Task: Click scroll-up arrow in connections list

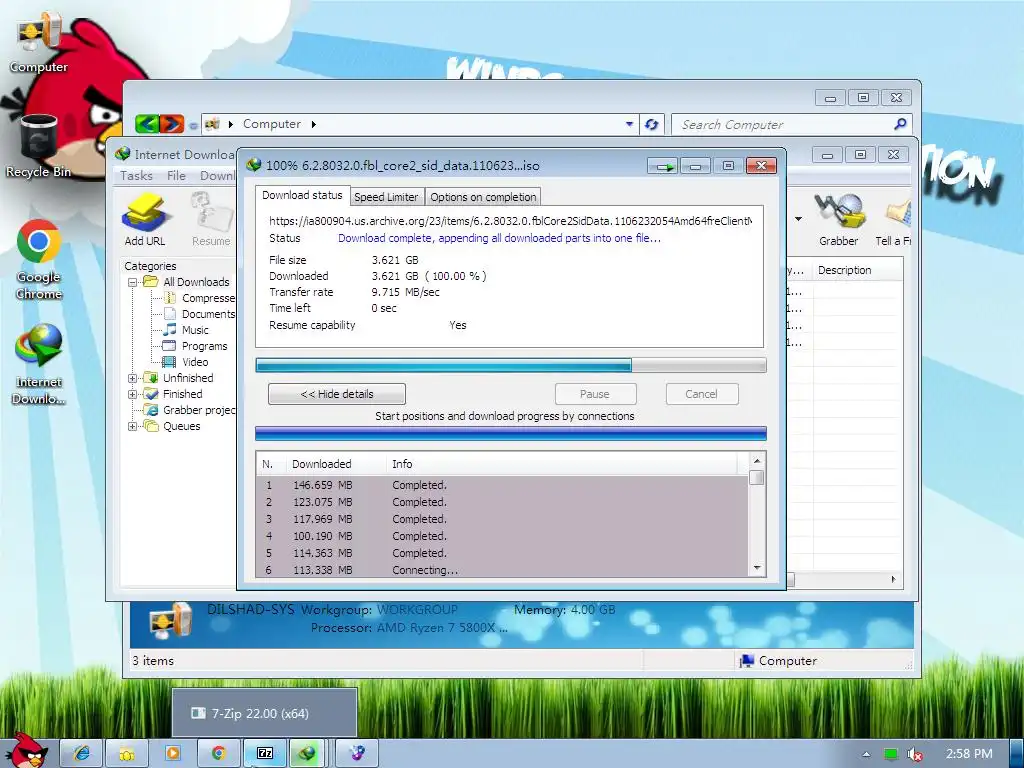Action: coord(757,461)
